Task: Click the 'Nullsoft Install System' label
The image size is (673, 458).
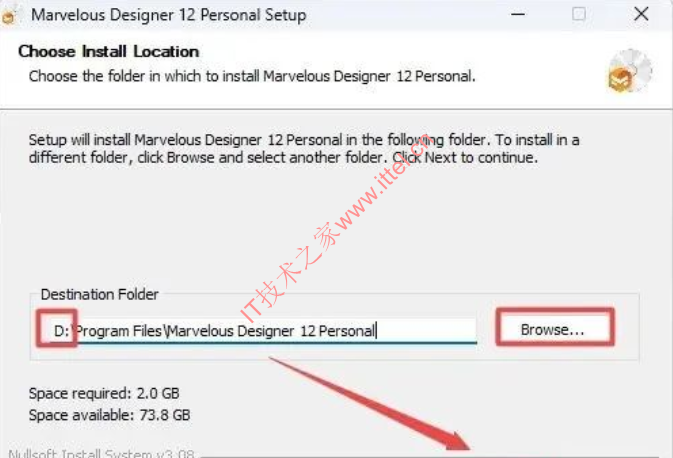Action: click(x=101, y=453)
